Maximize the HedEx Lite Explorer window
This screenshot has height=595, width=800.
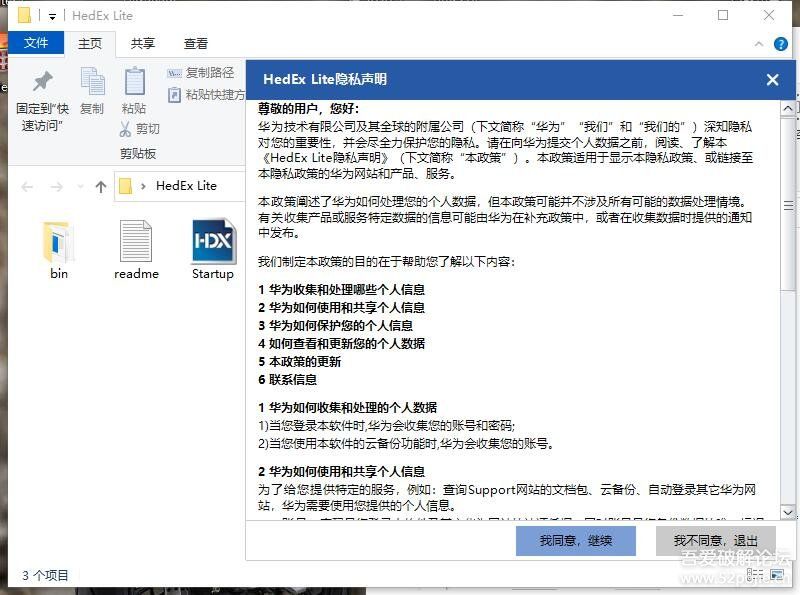tap(722, 15)
